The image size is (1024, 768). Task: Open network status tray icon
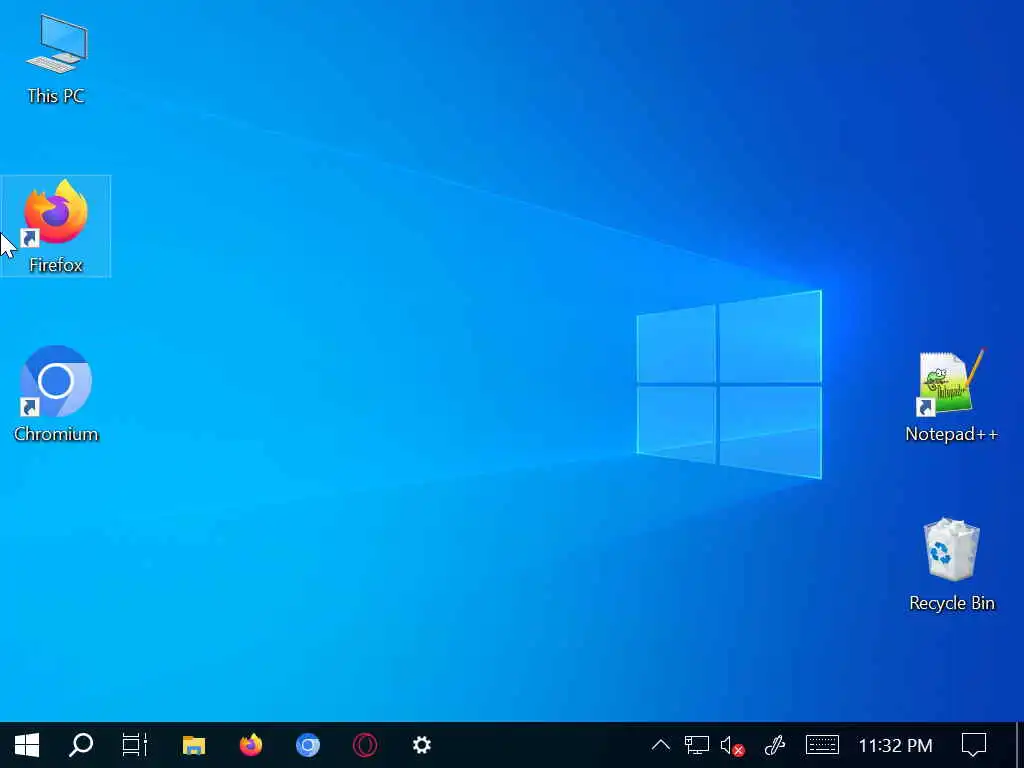click(x=696, y=745)
